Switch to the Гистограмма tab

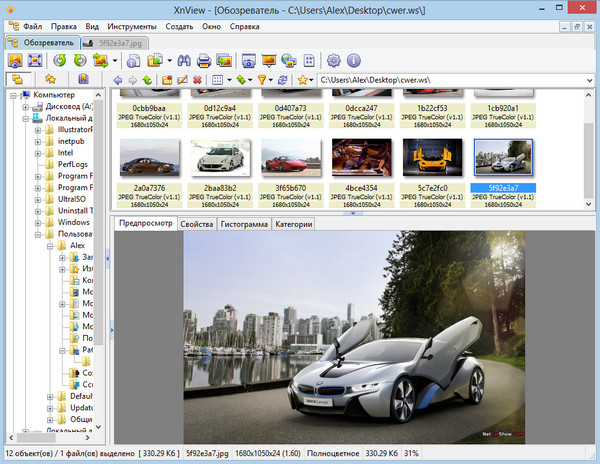(243, 224)
